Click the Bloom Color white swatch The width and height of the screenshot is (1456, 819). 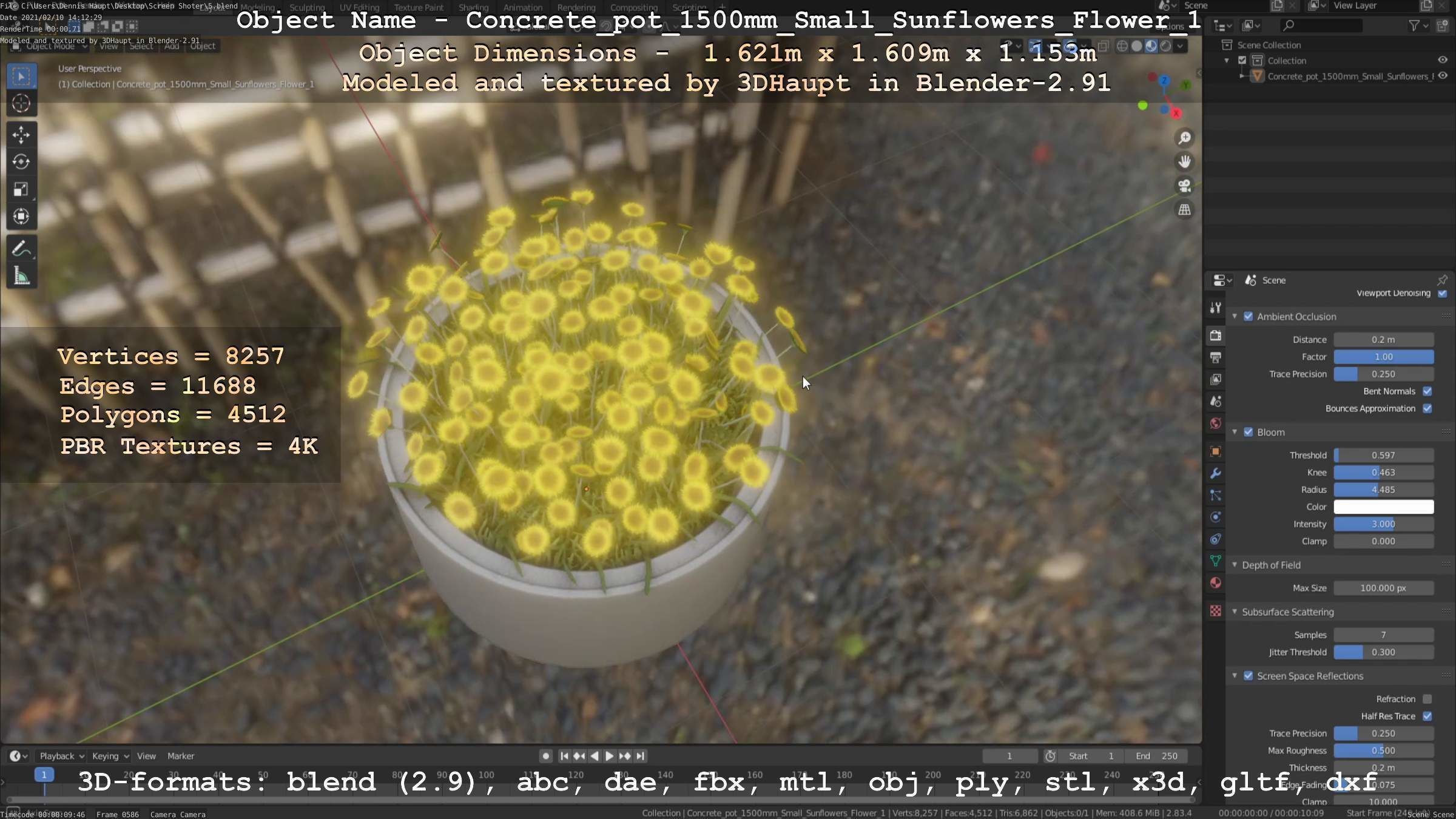1383,507
